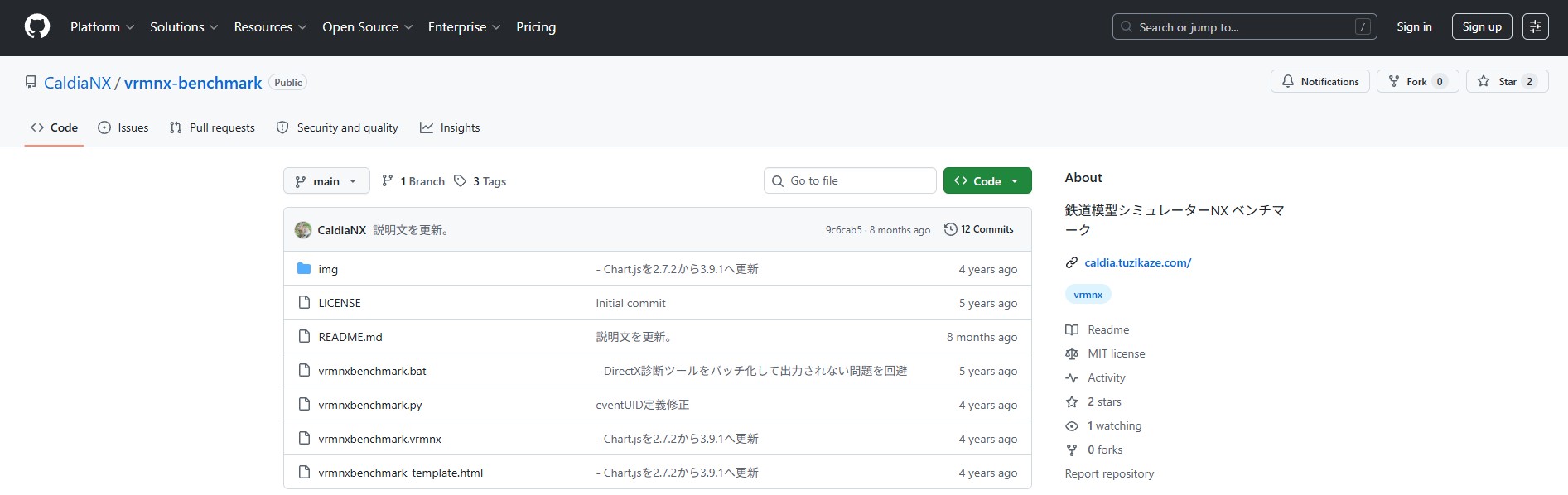Open vrmnxbenchmark.bat file
The width and height of the screenshot is (1568, 495).
(x=372, y=371)
